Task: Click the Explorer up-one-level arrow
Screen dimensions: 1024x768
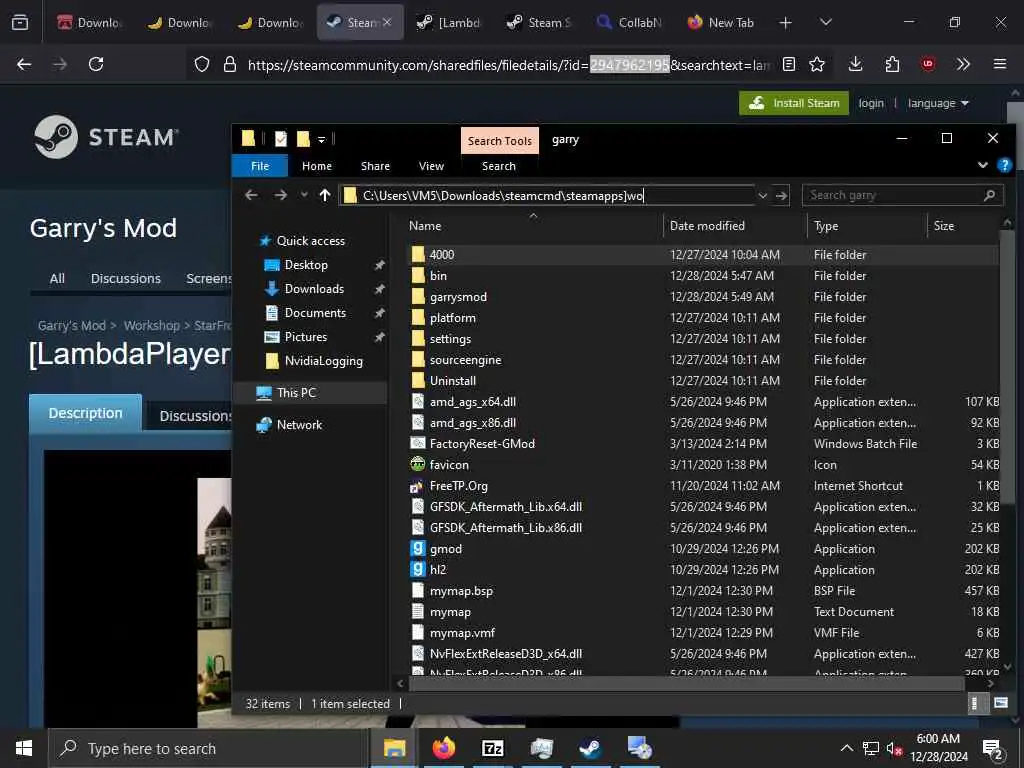Action: tap(325, 195)
